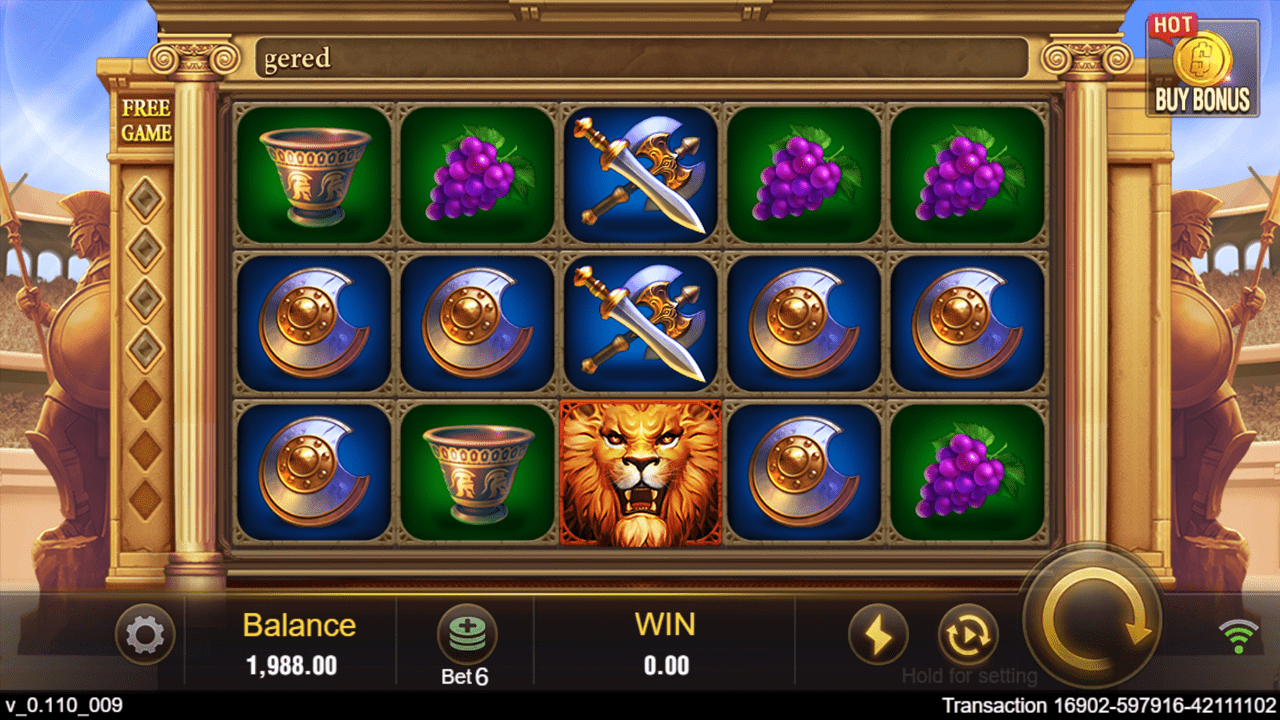
Task: Toggle turbo mode lightning bolt
Action: [878, 635]
